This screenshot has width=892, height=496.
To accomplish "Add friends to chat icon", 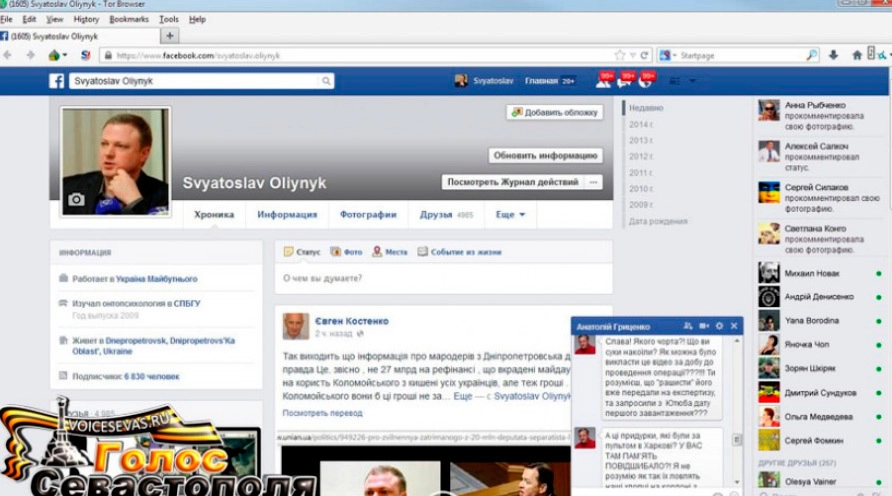I will tap(688, 326).
